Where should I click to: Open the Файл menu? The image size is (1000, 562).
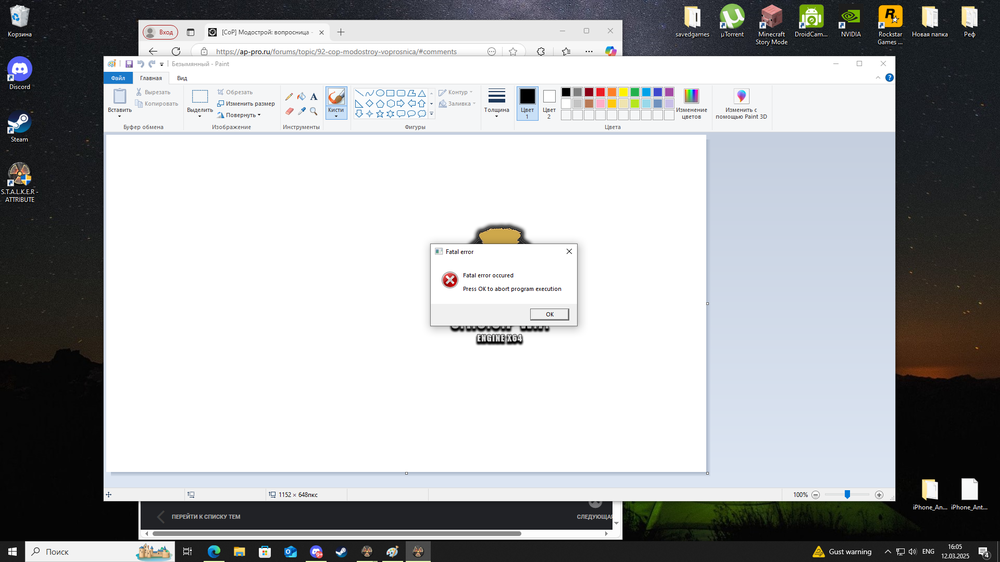coord(118,77)
